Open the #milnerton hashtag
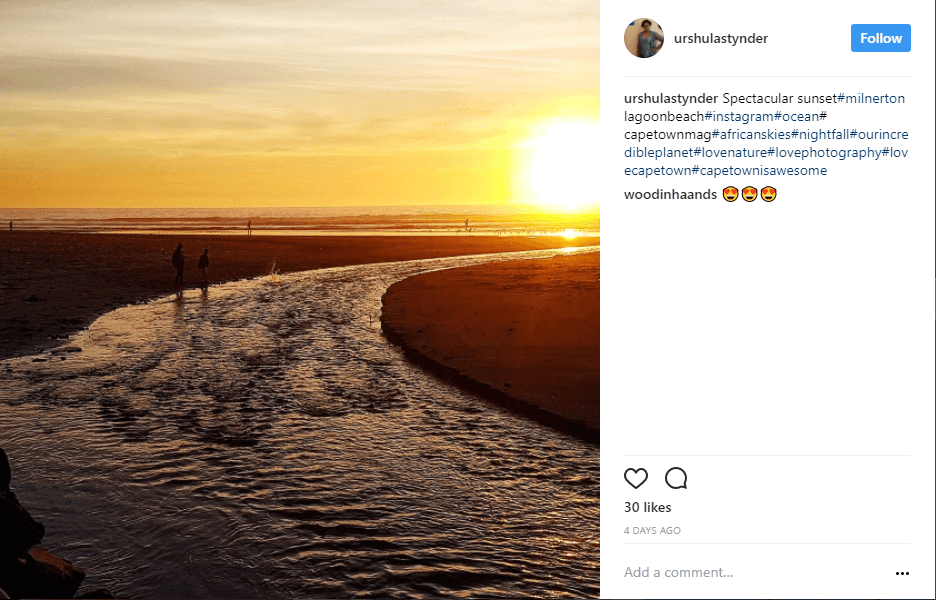This screenshot has width=936, height=600. (871, 99)
